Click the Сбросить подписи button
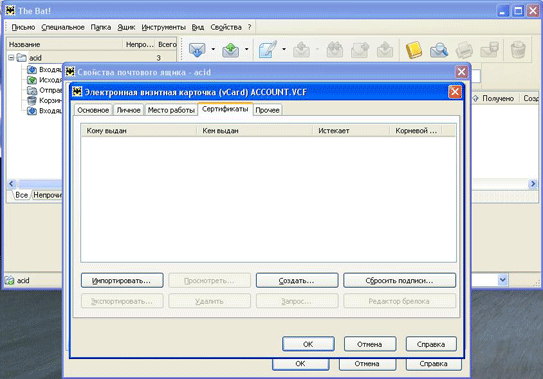Viewport: 543px width, 379px height. coord(399,280)
